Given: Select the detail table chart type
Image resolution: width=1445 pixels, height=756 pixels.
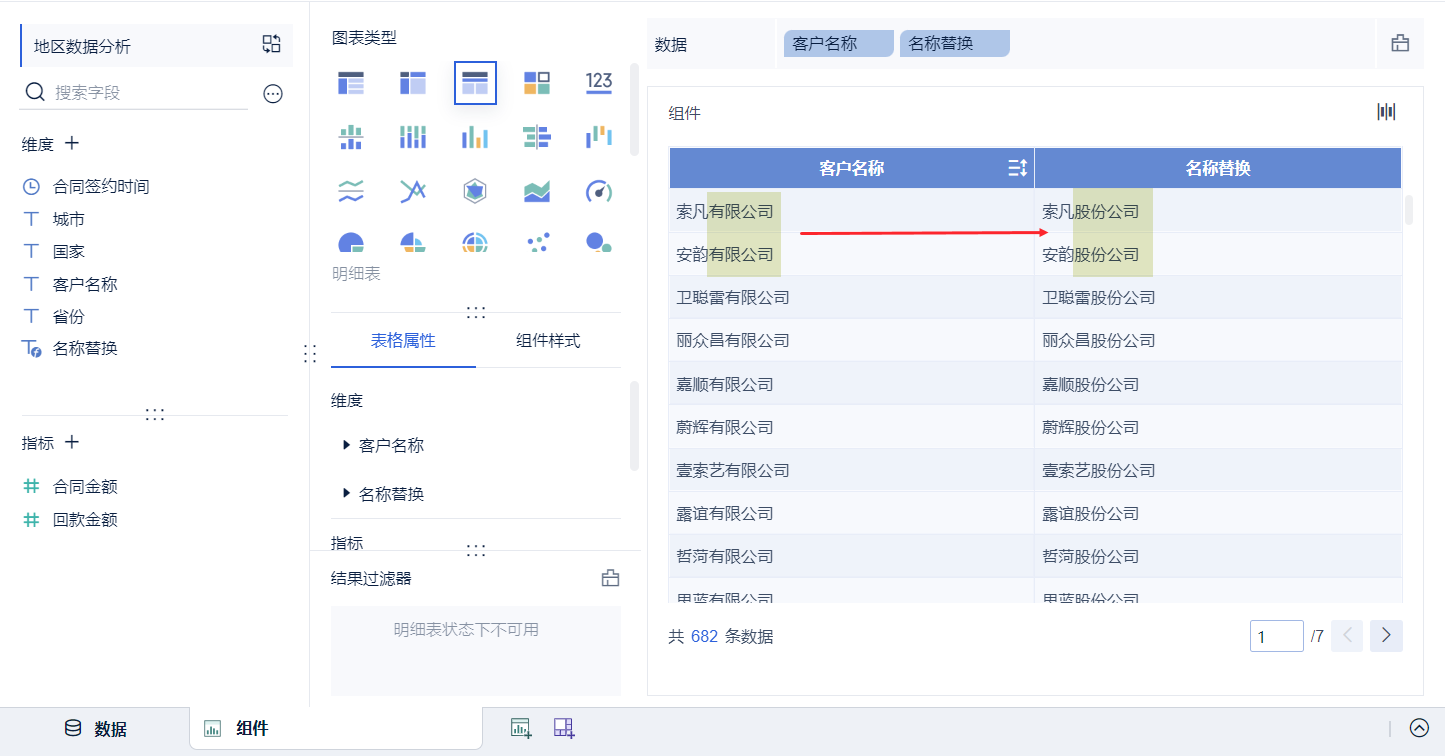Looking at the screenshot, I should click(475, 83).
